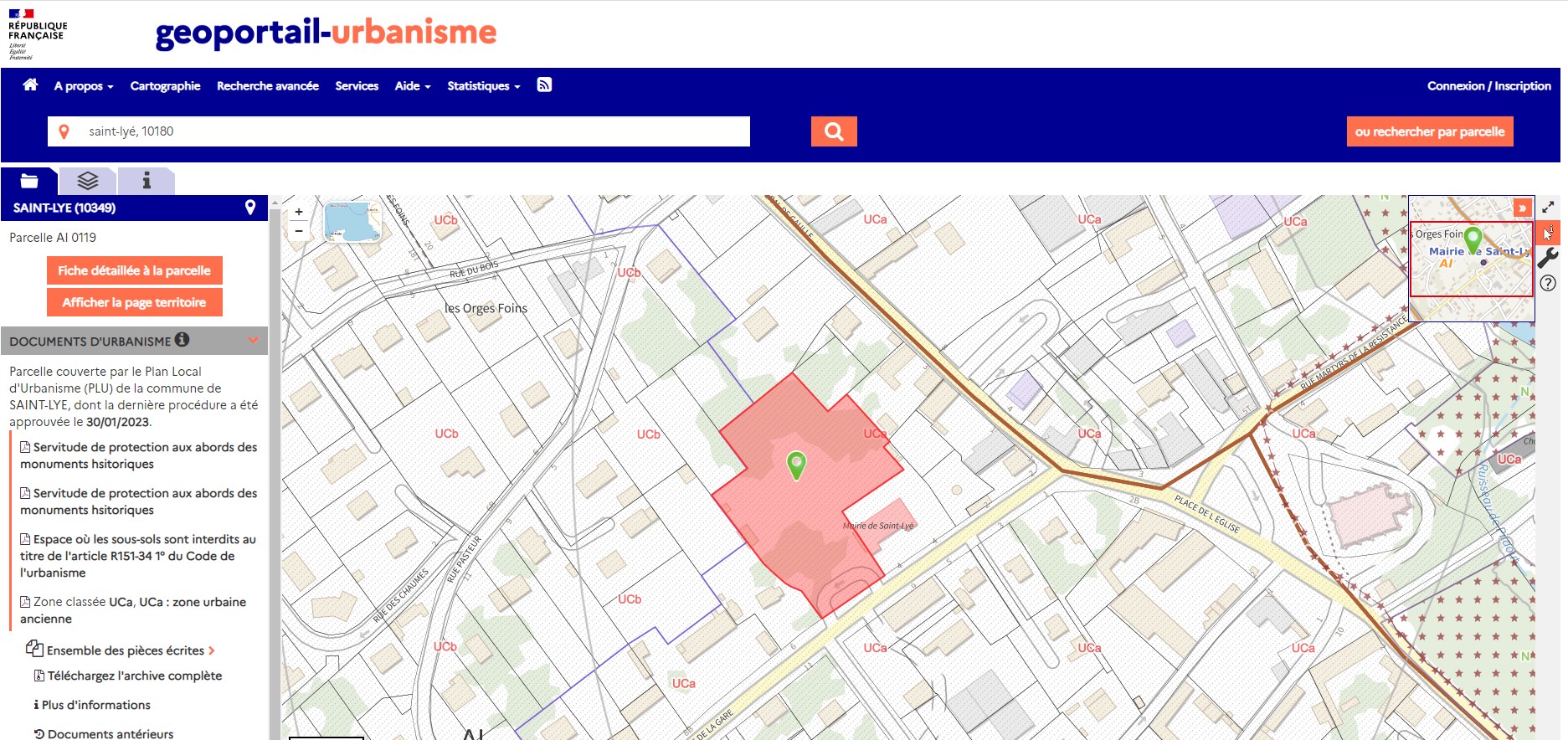
Task: Click 'Parcelle AI 0119' text
Action: pyautogui.click(x=53, y=238)
